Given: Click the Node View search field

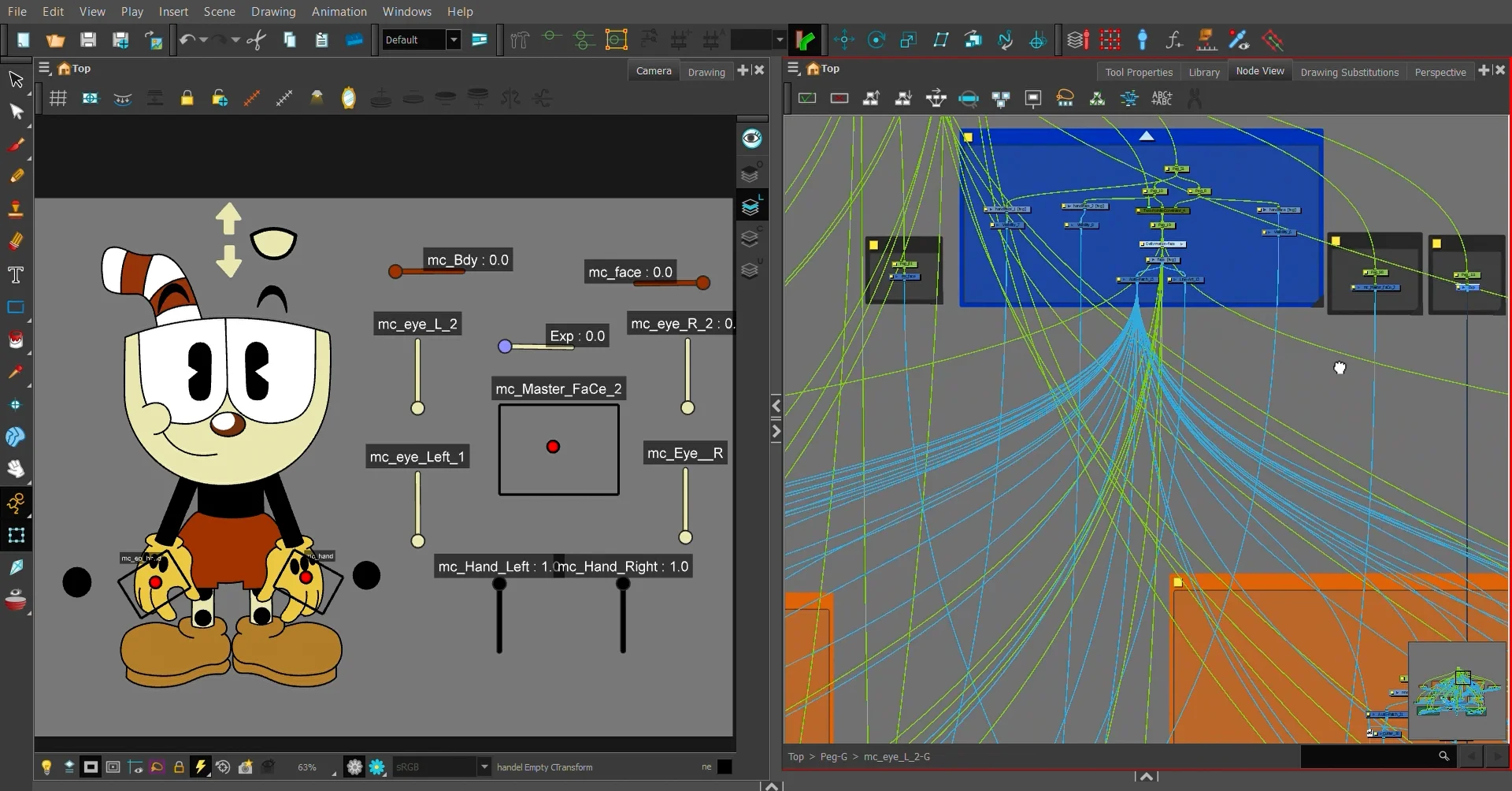Looking at the screenshot, I should pyautogui.click(x=1370, y=756).
